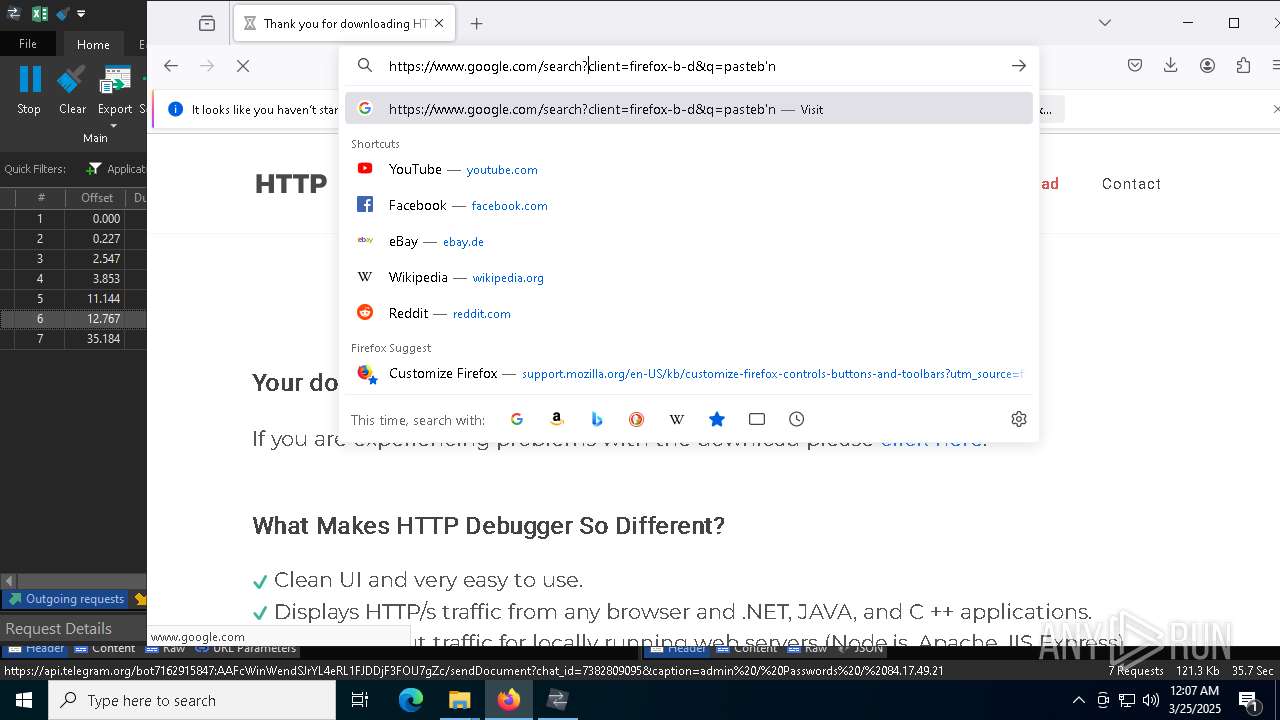The width and height of the screenshot is (1280, 720).
Task: Open the volume control in system tray
Action: pyautogui.click(x=1151, y=700)
